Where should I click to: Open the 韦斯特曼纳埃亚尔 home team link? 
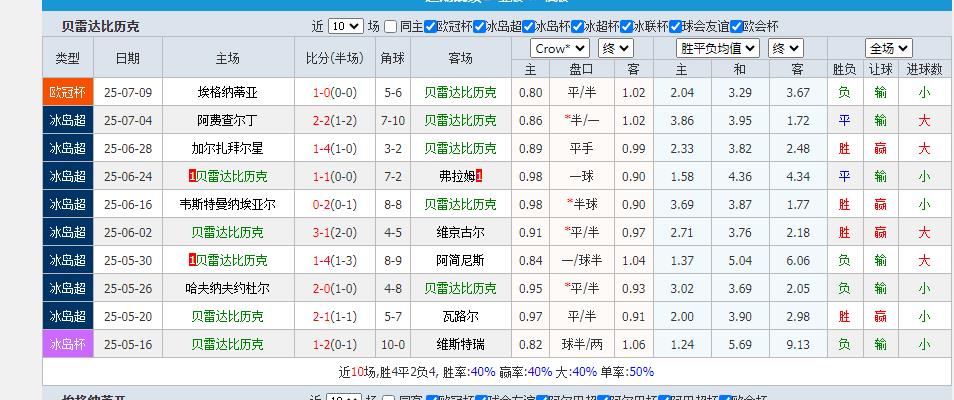click(x=227, y=204)
